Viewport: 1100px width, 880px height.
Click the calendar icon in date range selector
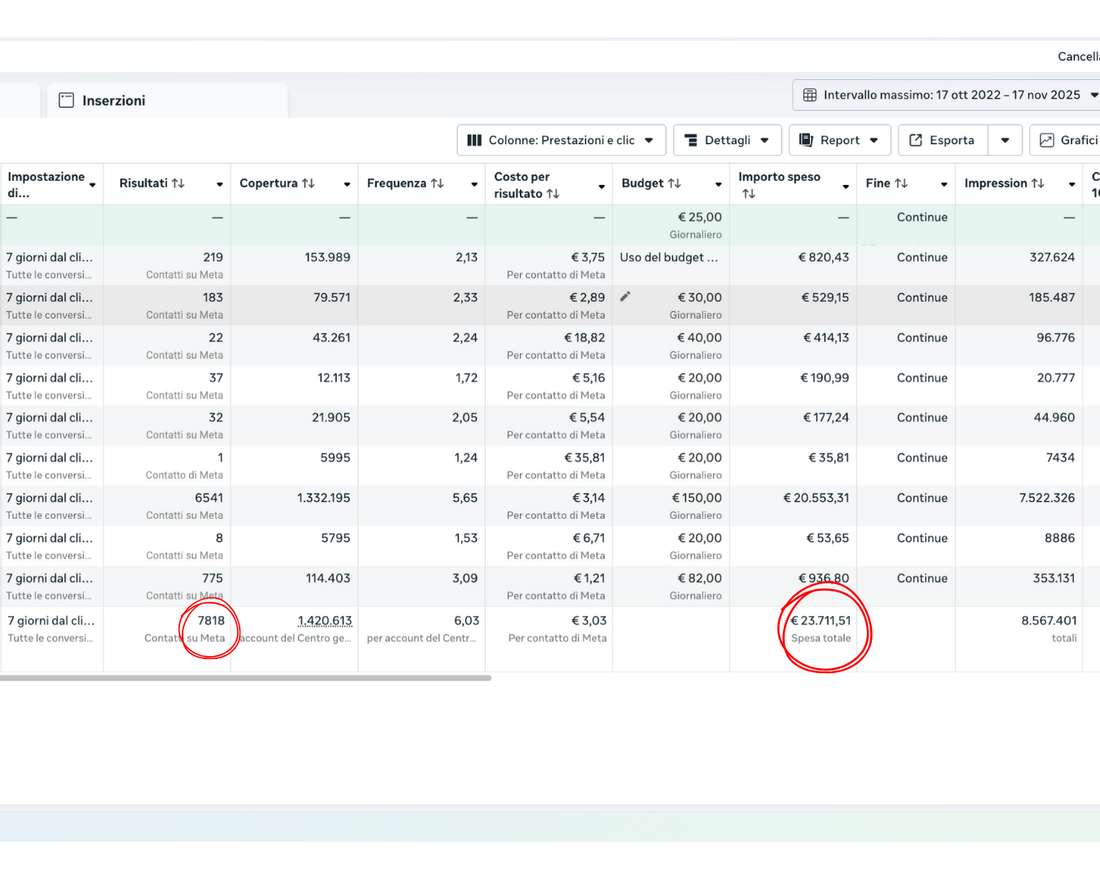[810, 95]
